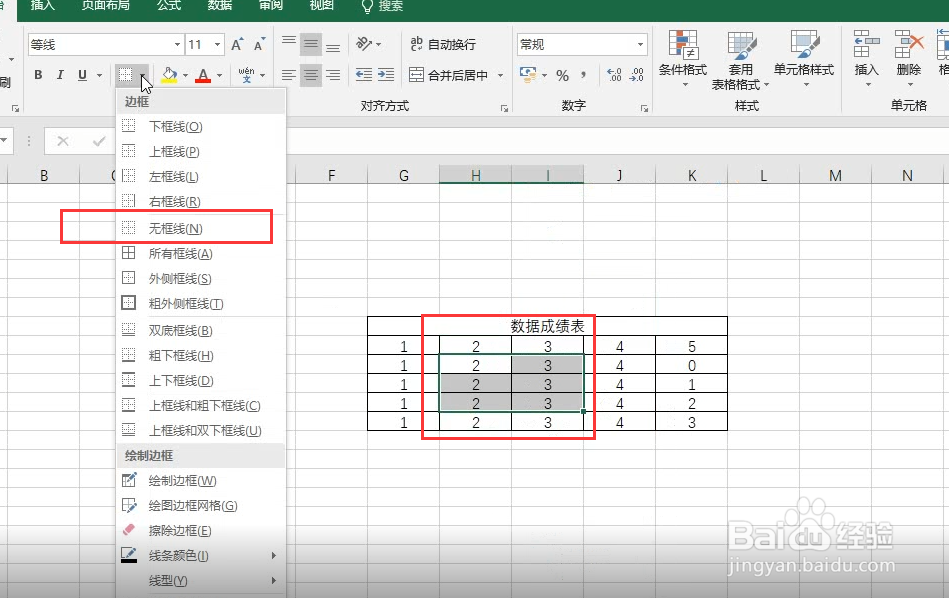Screen dimensions: 949x598
Task: Click the phonetic guide wén icon
Action: (x=246, y=75)
